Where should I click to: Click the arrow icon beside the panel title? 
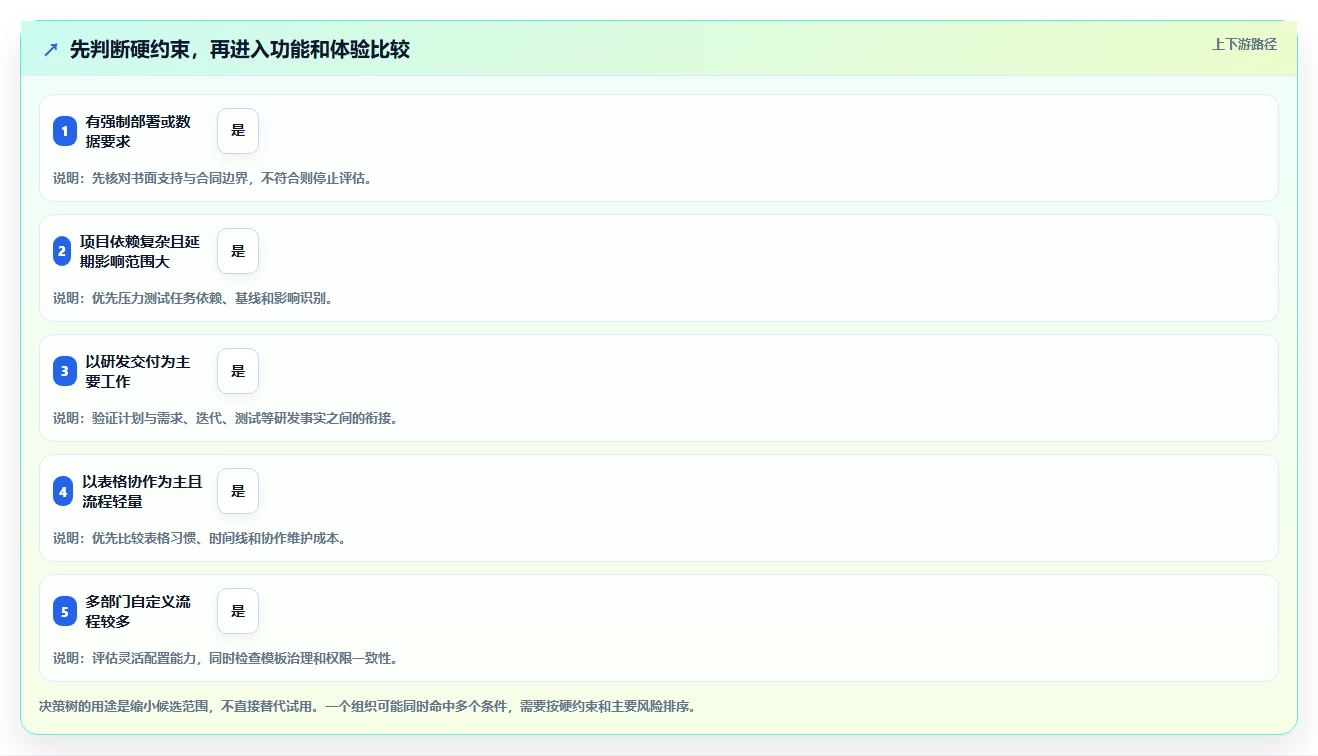pos(50,50)
